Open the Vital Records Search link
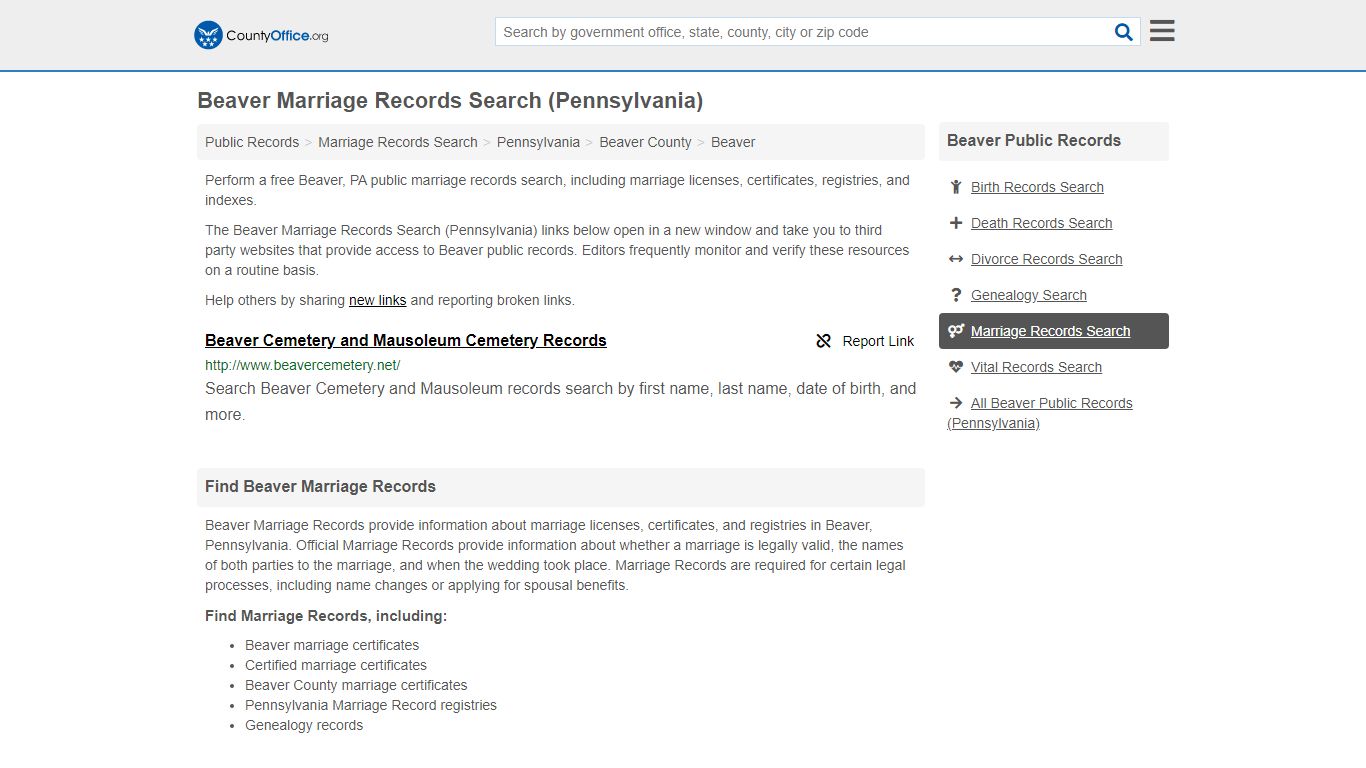The image size is (1366, 768). [1036, 367]
